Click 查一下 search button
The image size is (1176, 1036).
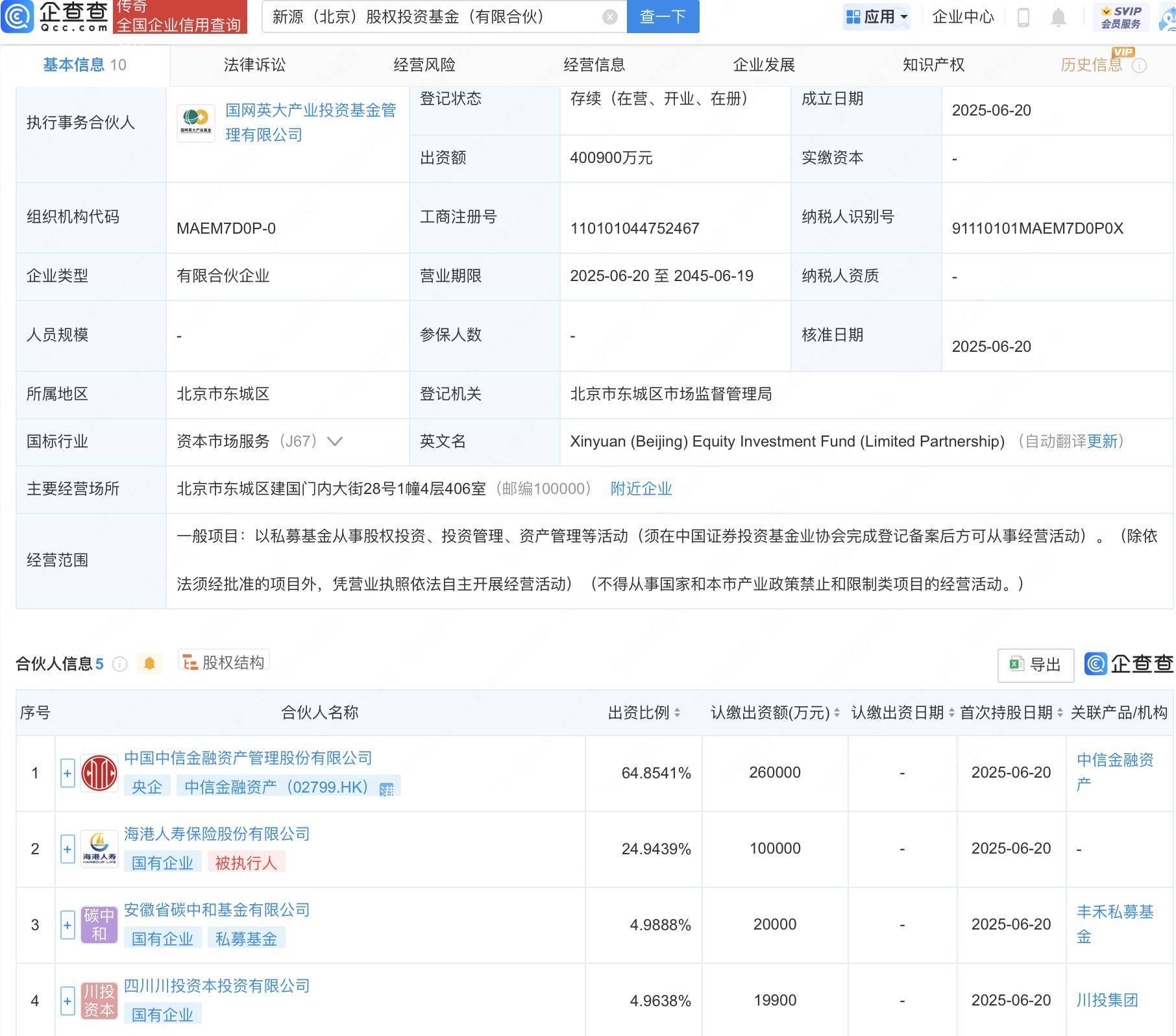tap(663, 17)
